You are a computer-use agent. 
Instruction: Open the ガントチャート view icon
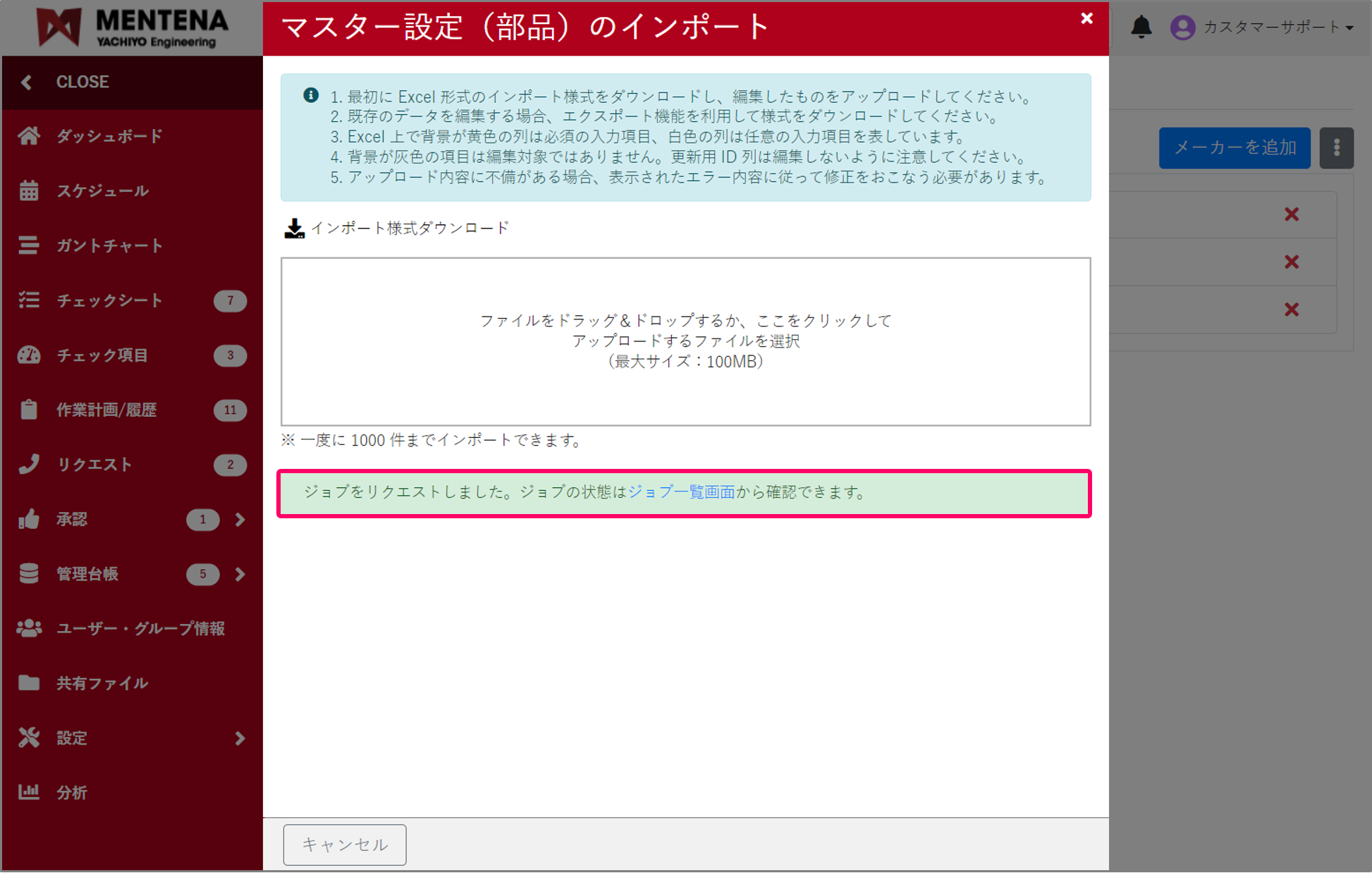(28, 245)
